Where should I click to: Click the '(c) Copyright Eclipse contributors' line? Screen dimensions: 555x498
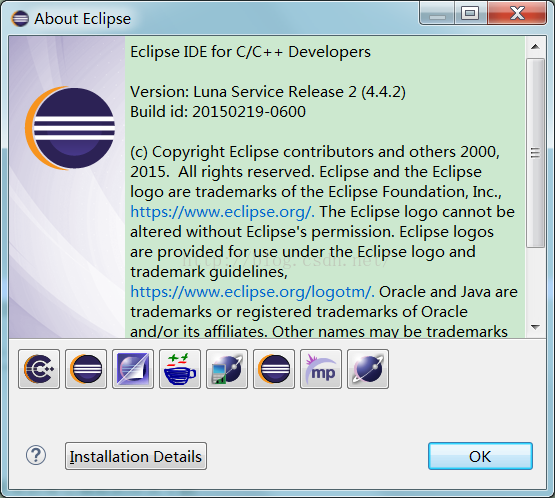315,152
